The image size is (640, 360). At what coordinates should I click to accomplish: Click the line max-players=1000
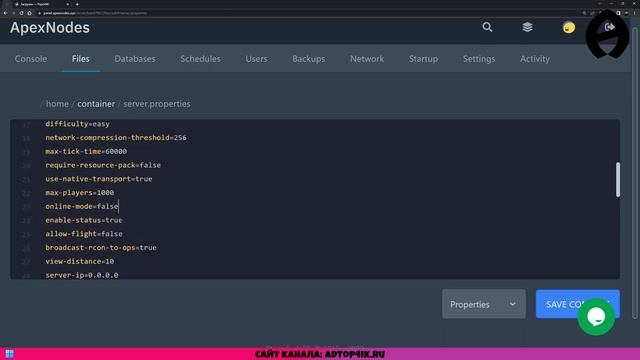pos(80,193)
